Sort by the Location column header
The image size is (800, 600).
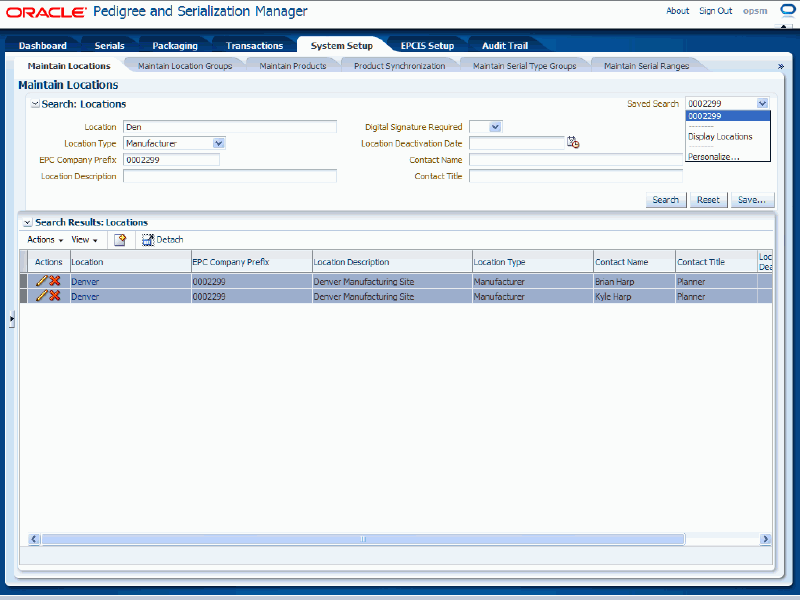(x=130, y=262)
